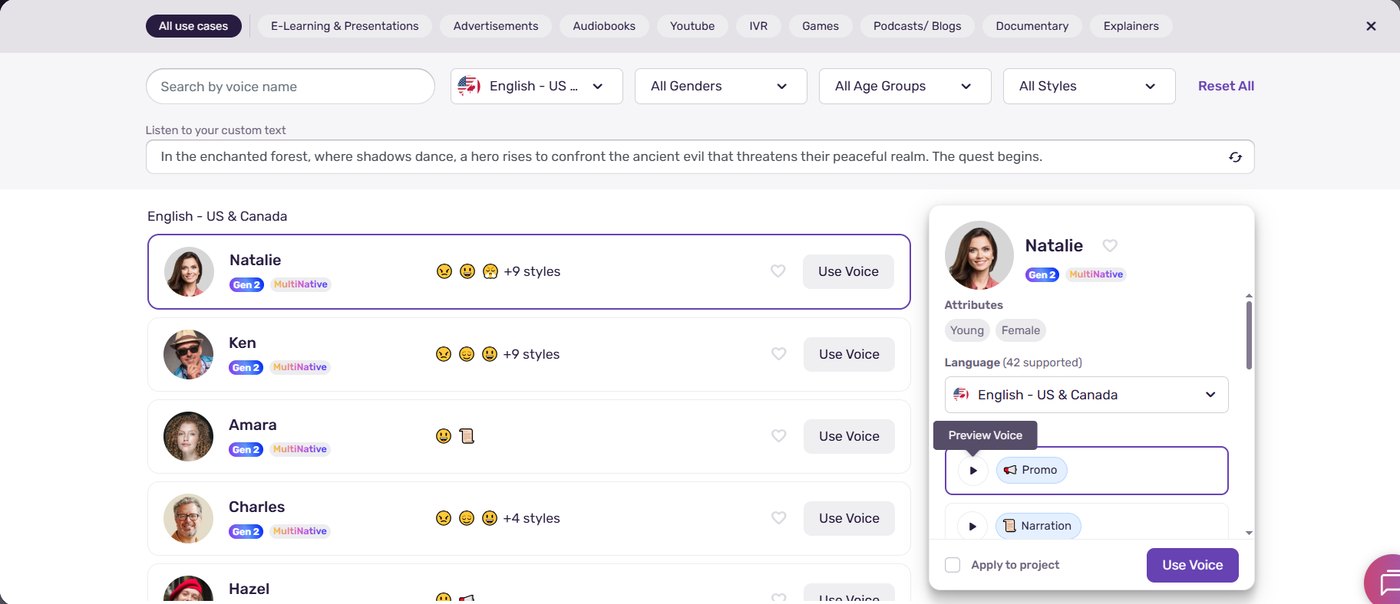Click Amara's narration scroll style icon
Viewport: 1400px width, 604px height.
point(466,436)
